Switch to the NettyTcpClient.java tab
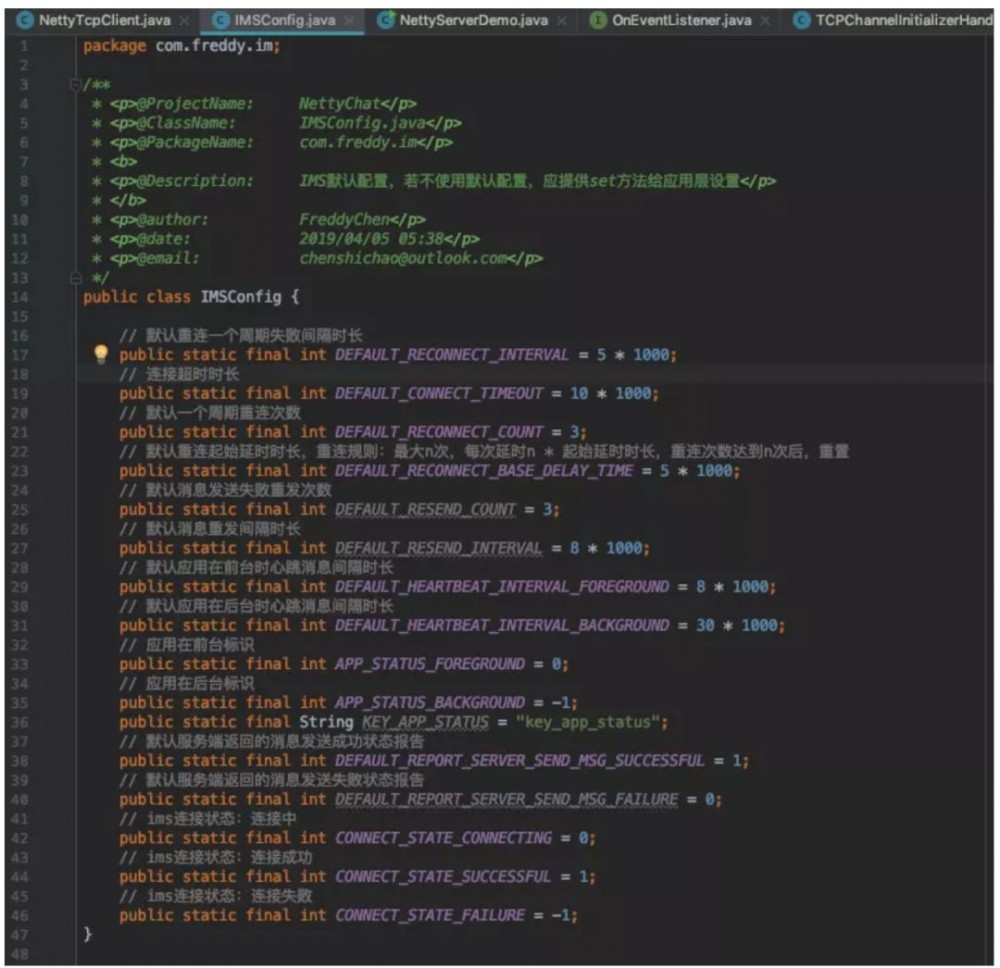The width and height of the screenshot is (1000, 968). pyautogui.click(x=104, y=20)
